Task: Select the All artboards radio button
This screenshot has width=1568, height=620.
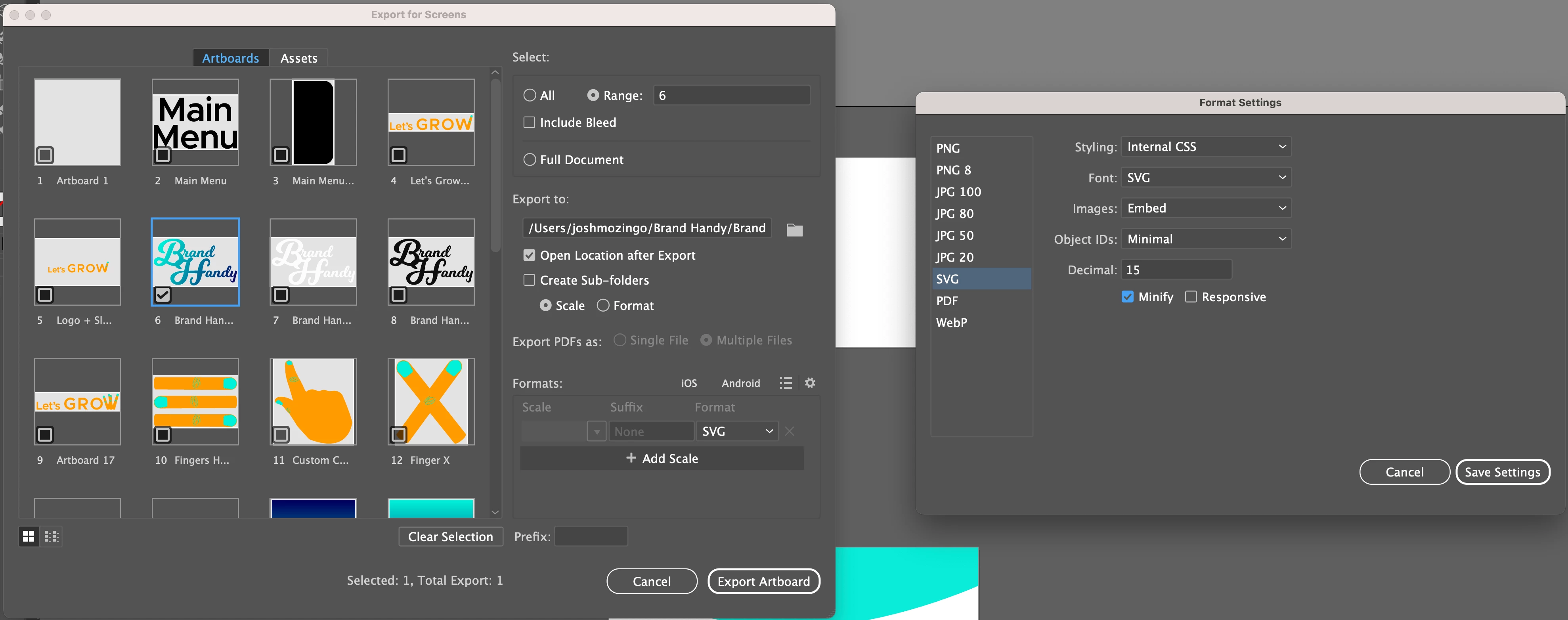Action: [x=530, y=96]
